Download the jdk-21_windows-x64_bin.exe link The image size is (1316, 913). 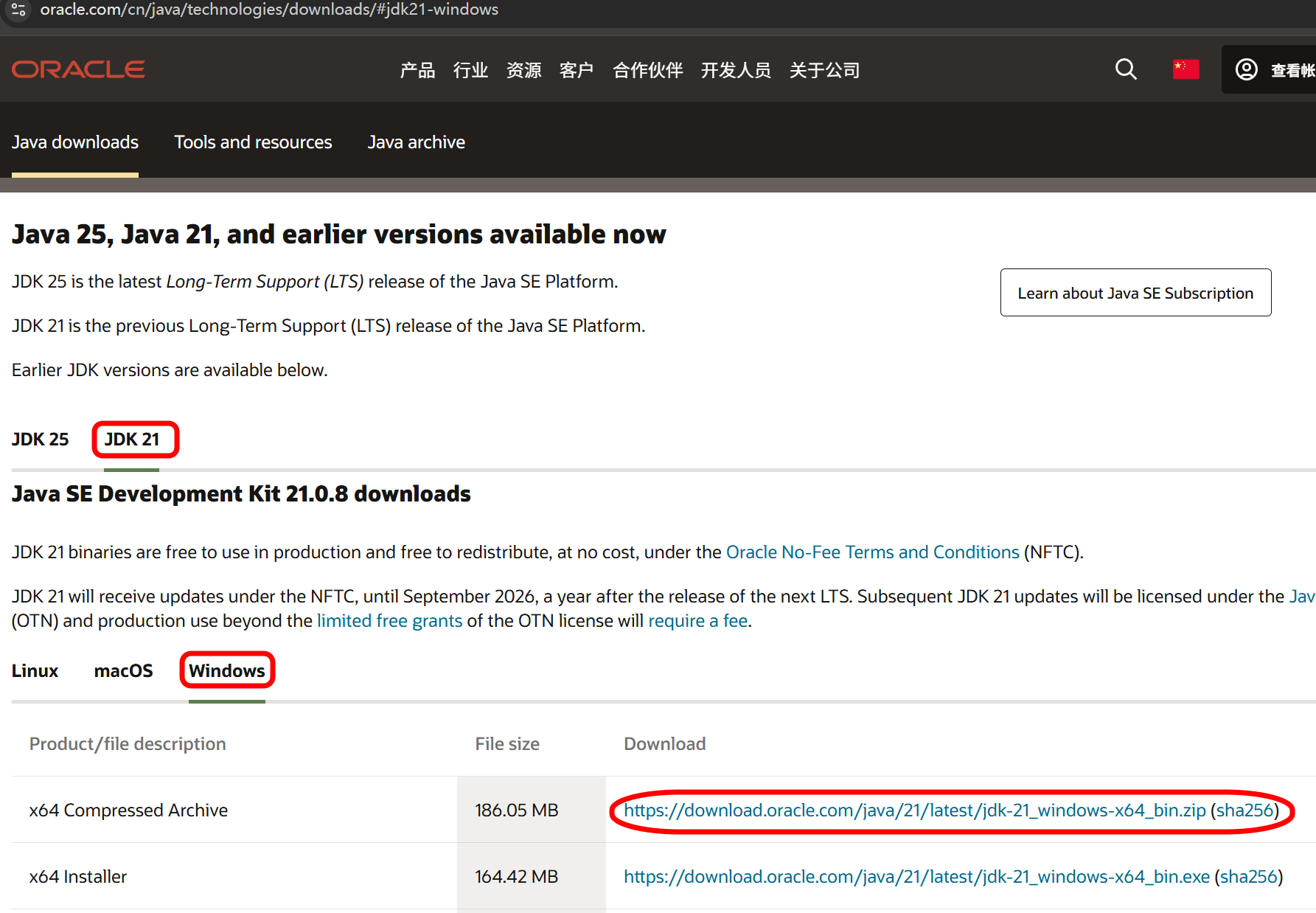916,877
